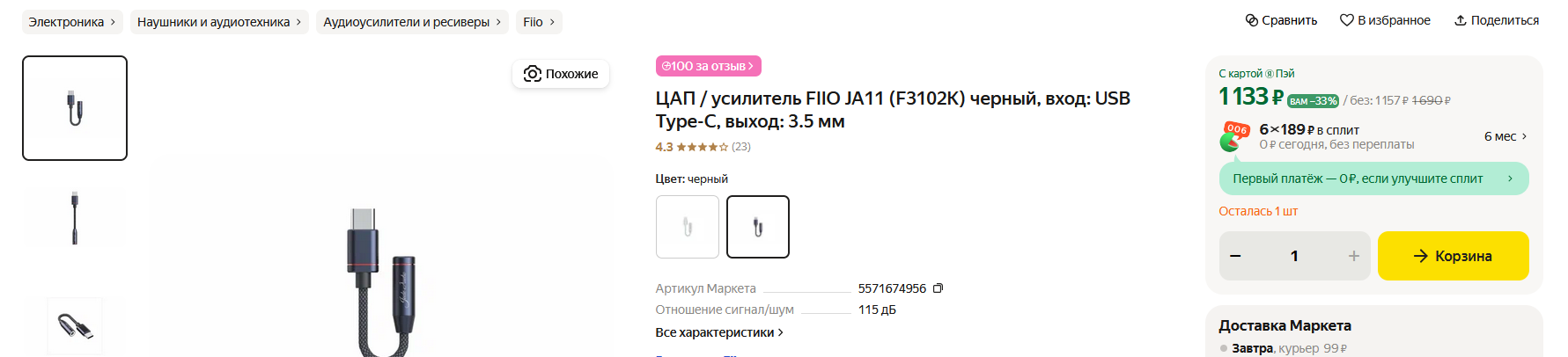Expand Все характеристики
The image size is (1568, 357).
(718, 332)
